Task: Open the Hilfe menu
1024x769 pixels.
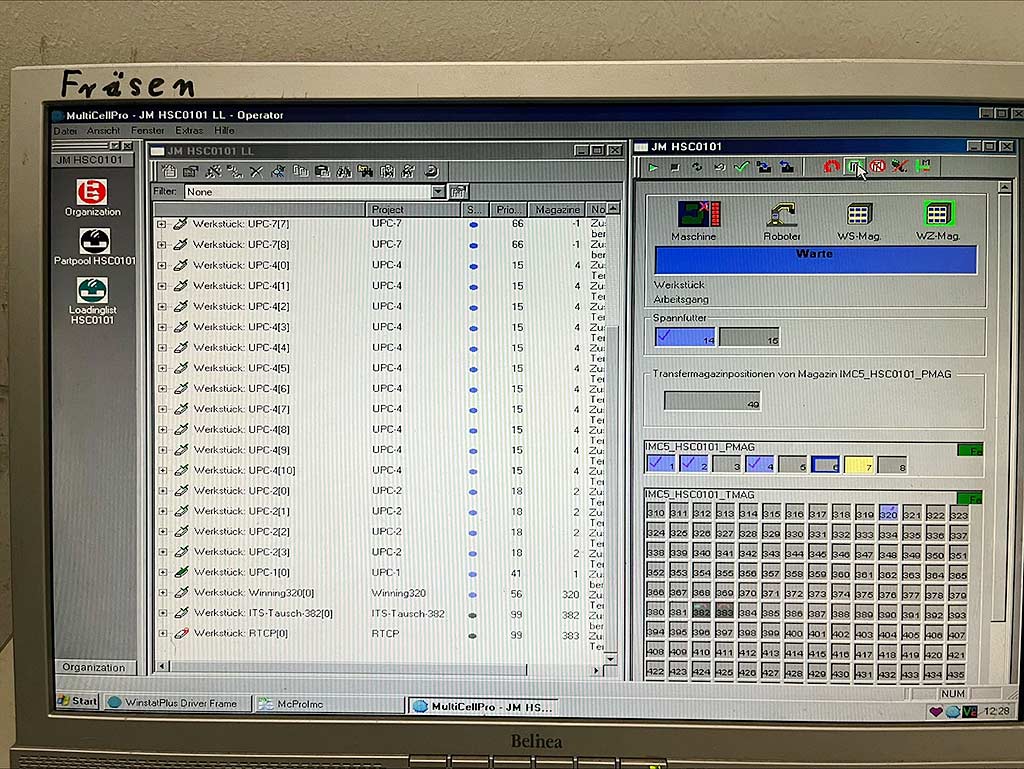Action: 224,131
